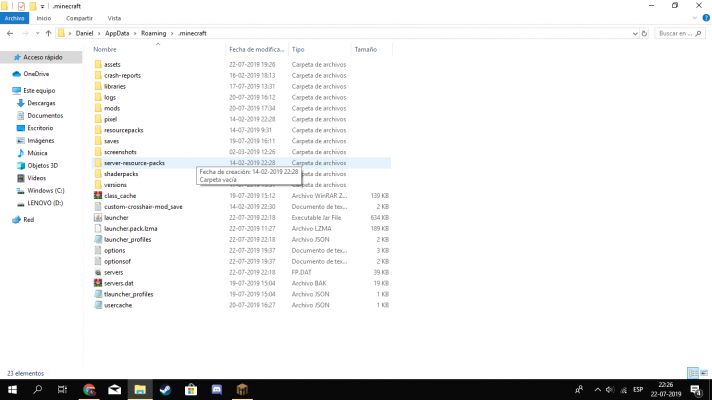This screenshot has height=400, width=712.
Task: Select the servers.dat BAK file icon
Action: click(x=98, y=283)
